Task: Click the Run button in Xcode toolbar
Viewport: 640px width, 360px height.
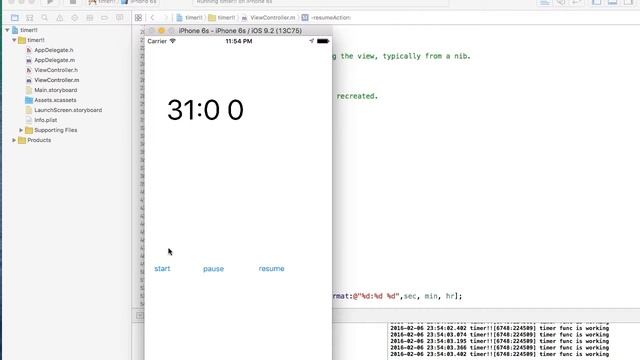Action: coord(50,2)
